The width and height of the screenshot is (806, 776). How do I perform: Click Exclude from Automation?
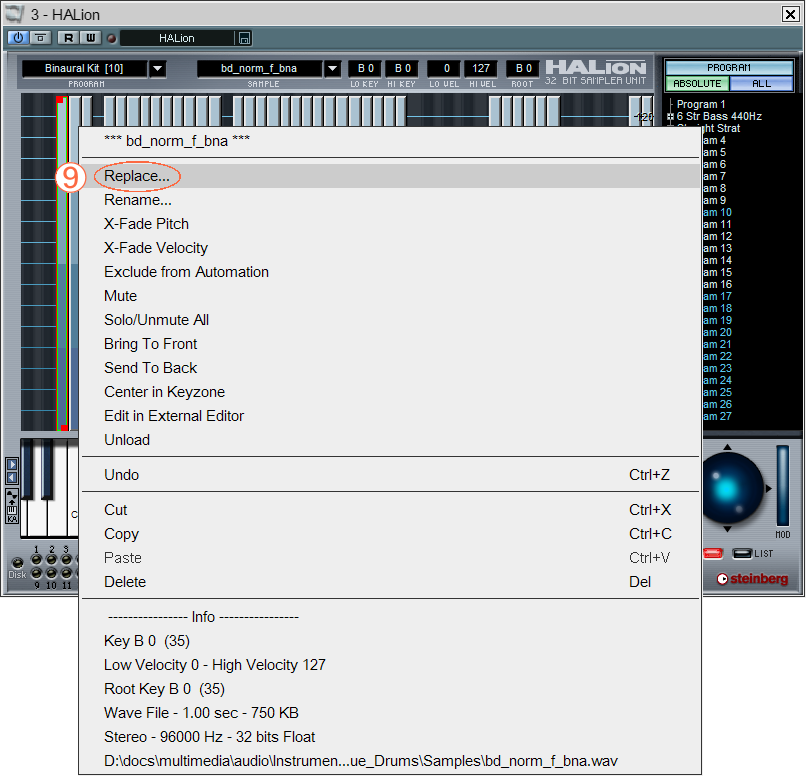pos(390,272)
